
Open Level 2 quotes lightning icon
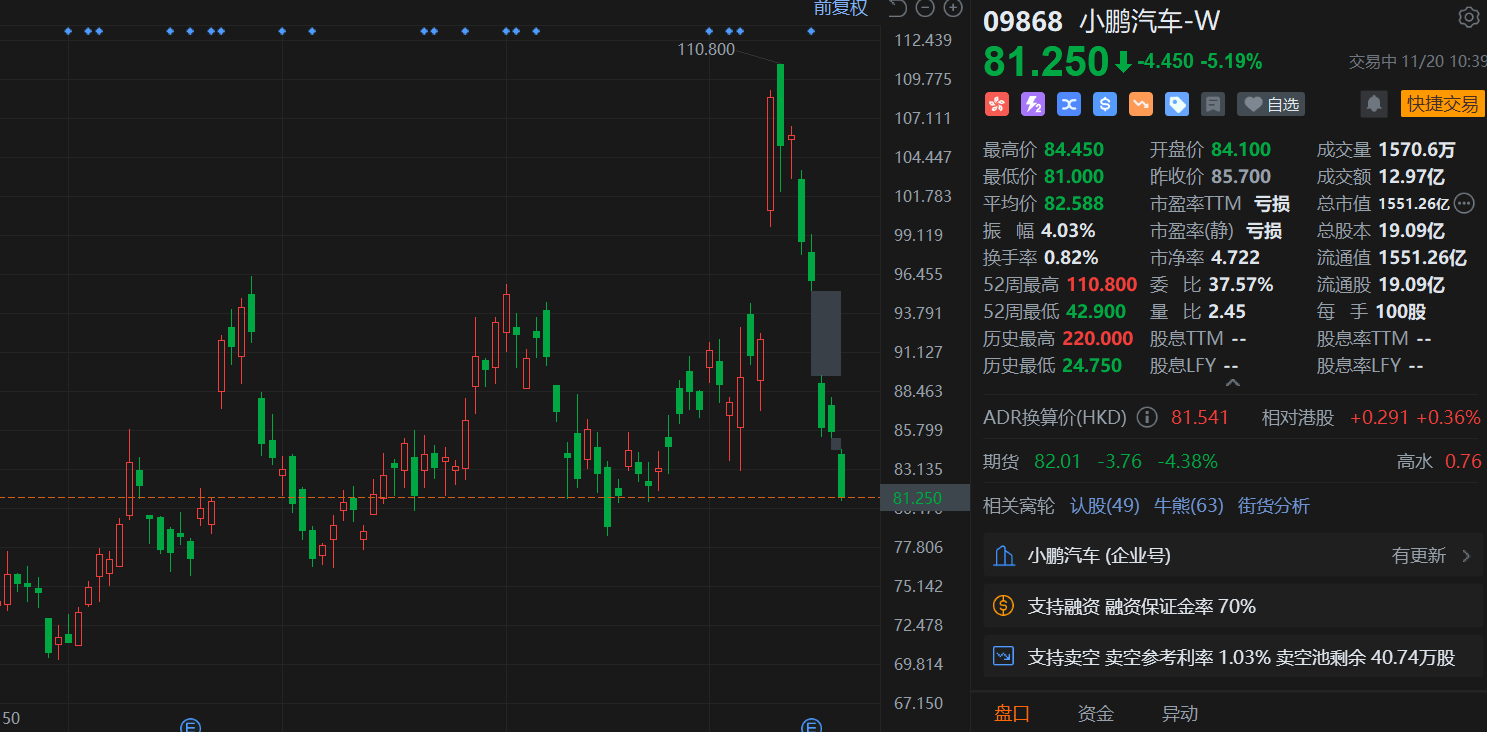1033,104
